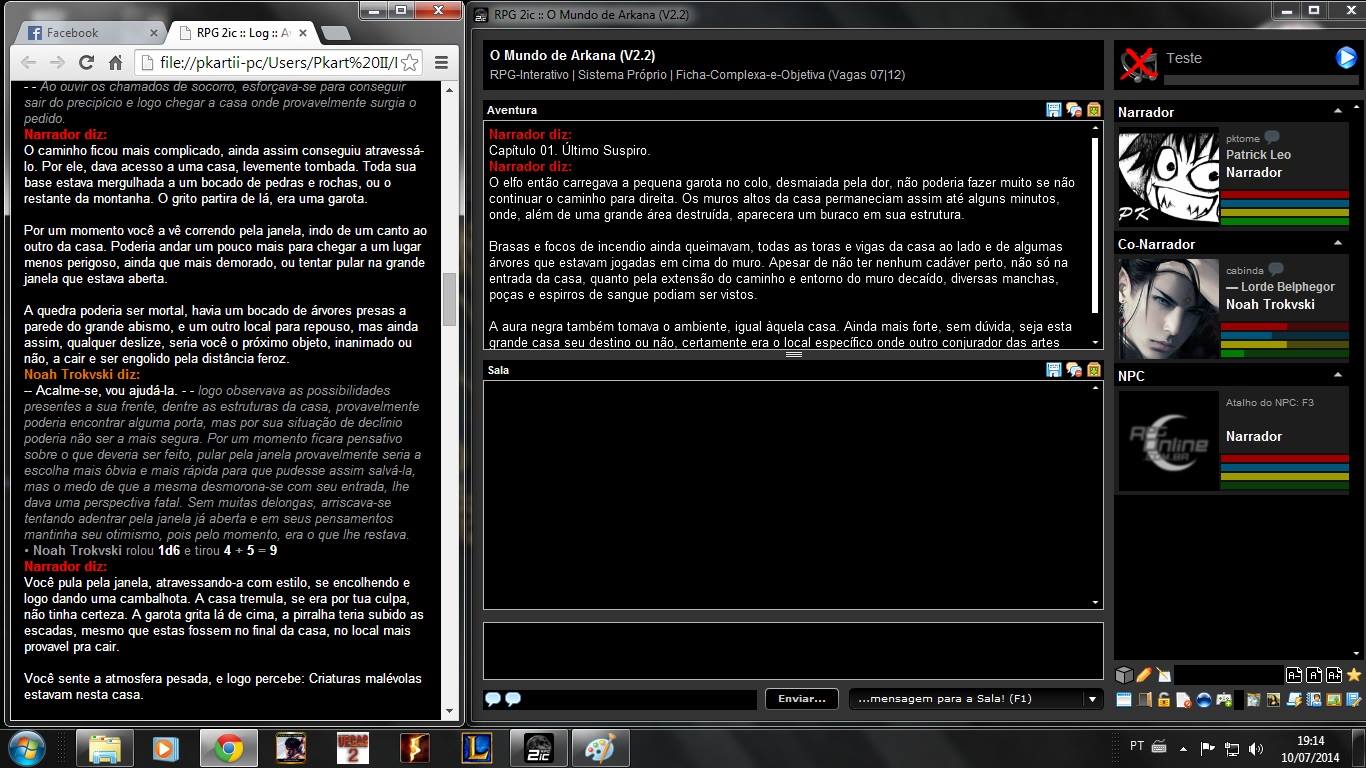
Task: Decrease font size with A- icon
Action: pyautogui.click(x=1294, y=675)
